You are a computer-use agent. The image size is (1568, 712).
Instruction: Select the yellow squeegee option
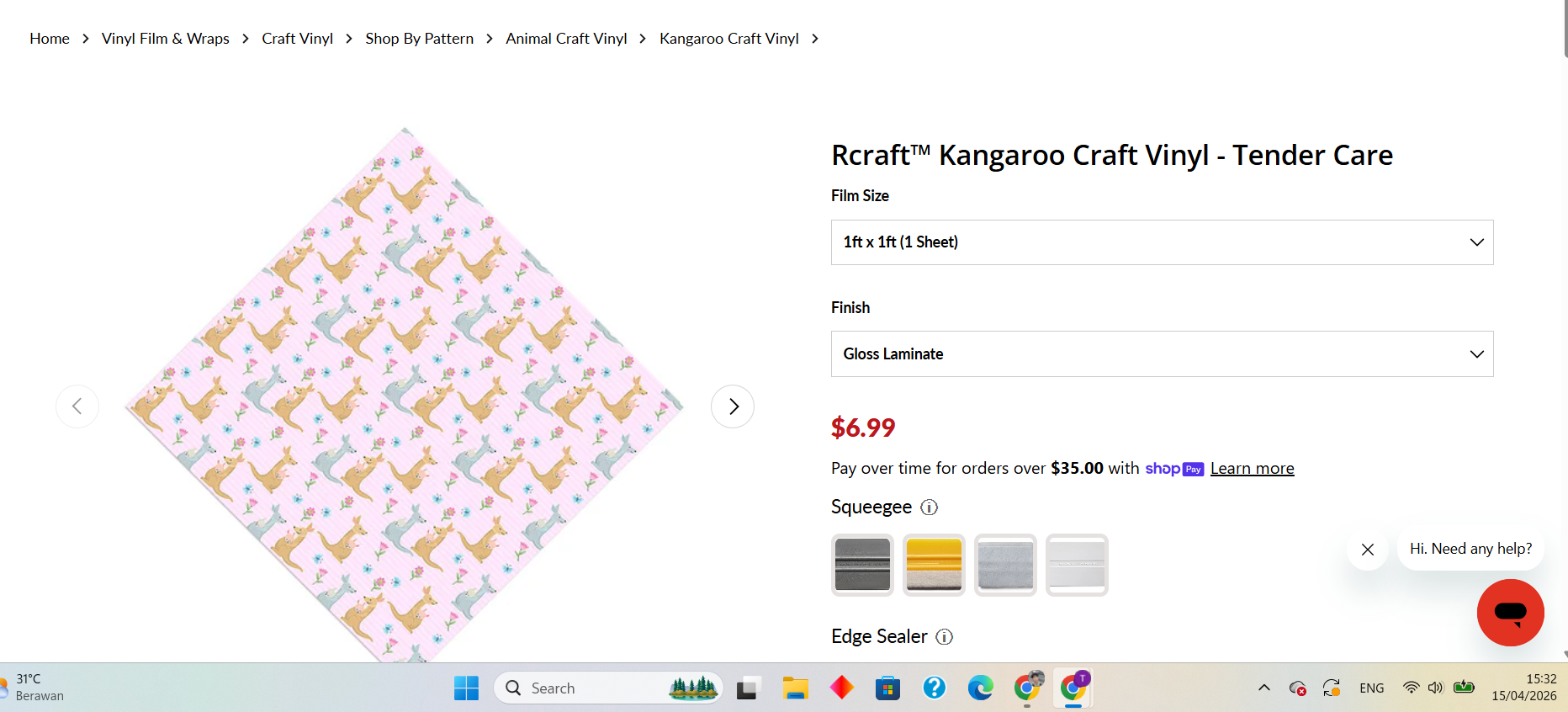click(x=934, y=565)
